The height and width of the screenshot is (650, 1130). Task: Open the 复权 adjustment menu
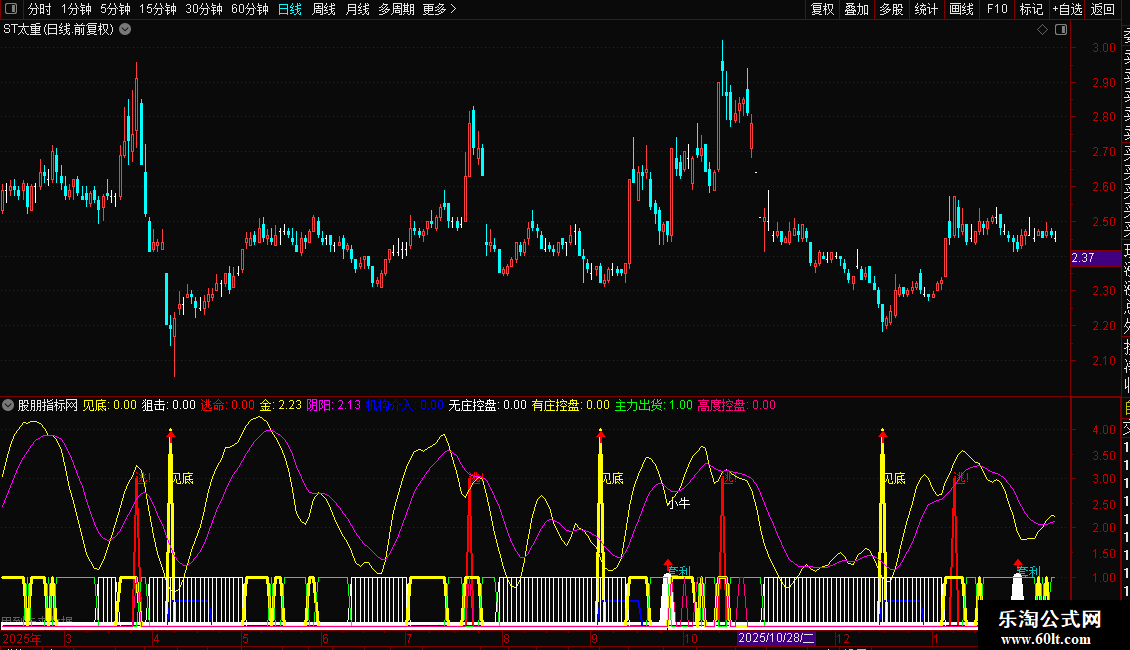coord(822,9)
